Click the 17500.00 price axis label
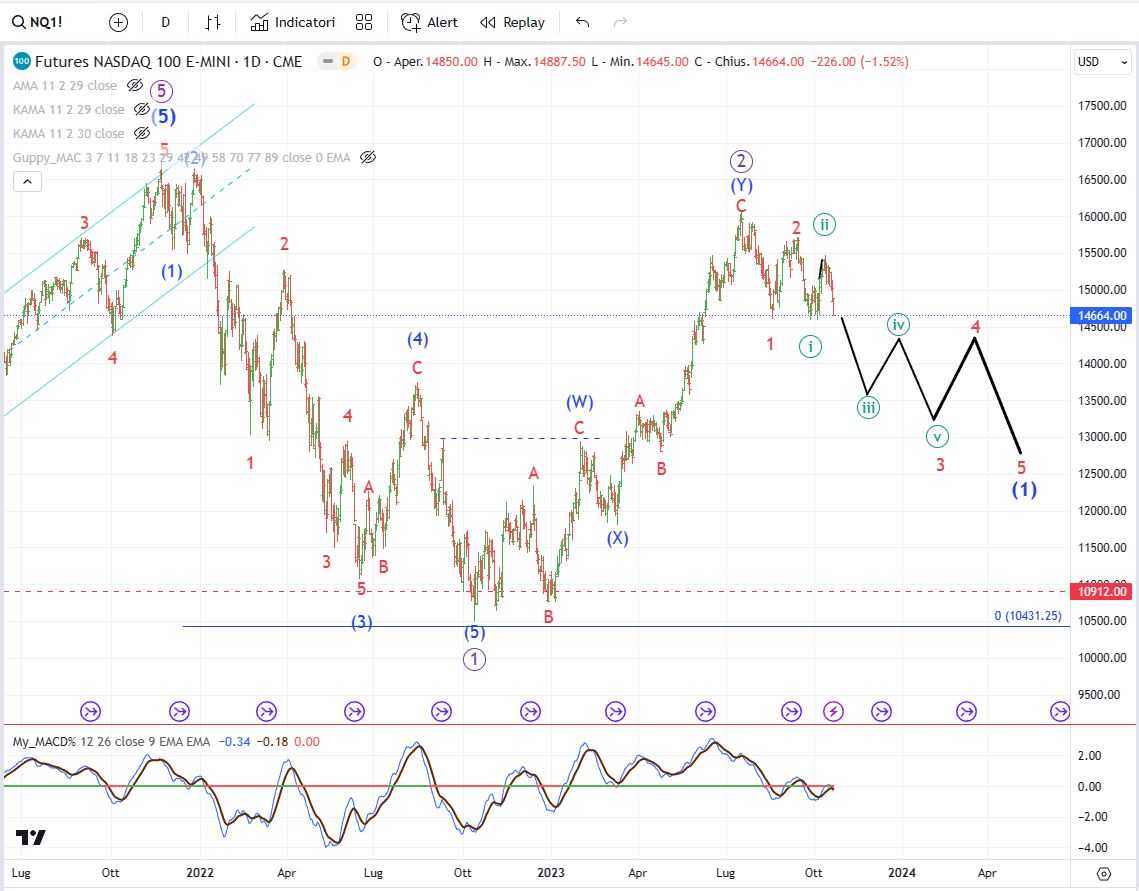1139x891 pixels. (x=1102, y=106)
